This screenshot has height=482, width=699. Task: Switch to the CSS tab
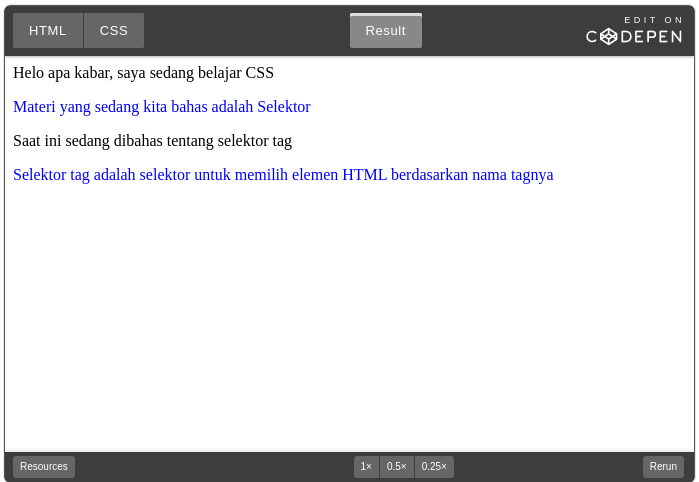coord(114,31)
